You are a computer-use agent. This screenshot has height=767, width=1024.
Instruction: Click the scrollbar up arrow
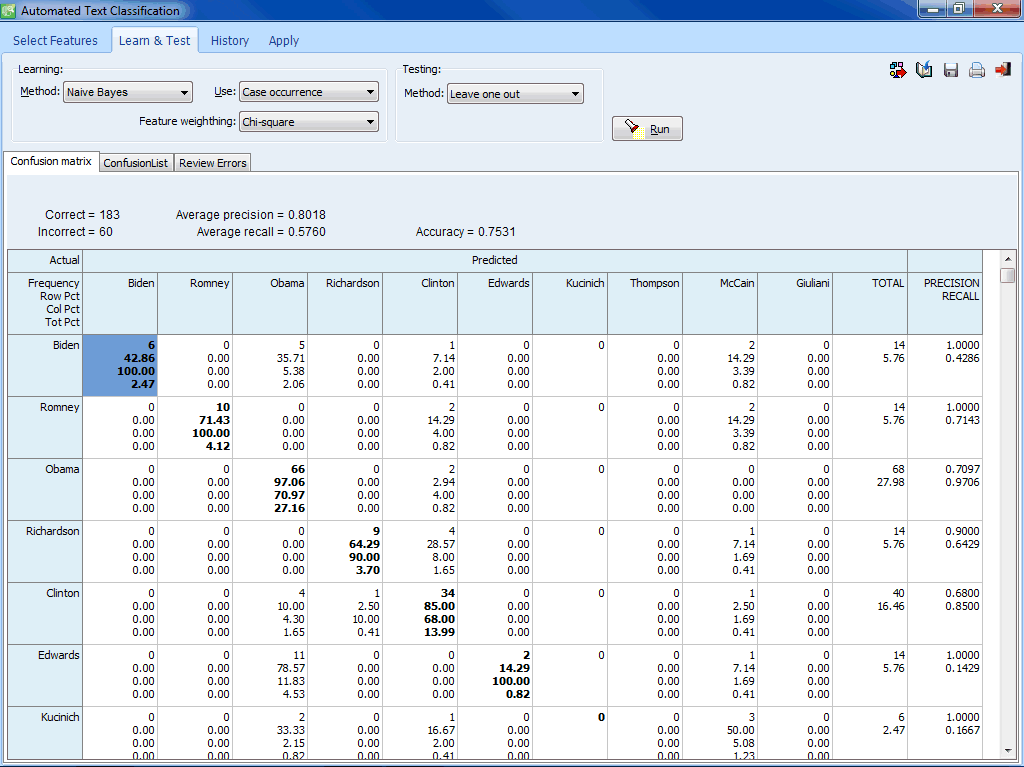click(1007, 258)
